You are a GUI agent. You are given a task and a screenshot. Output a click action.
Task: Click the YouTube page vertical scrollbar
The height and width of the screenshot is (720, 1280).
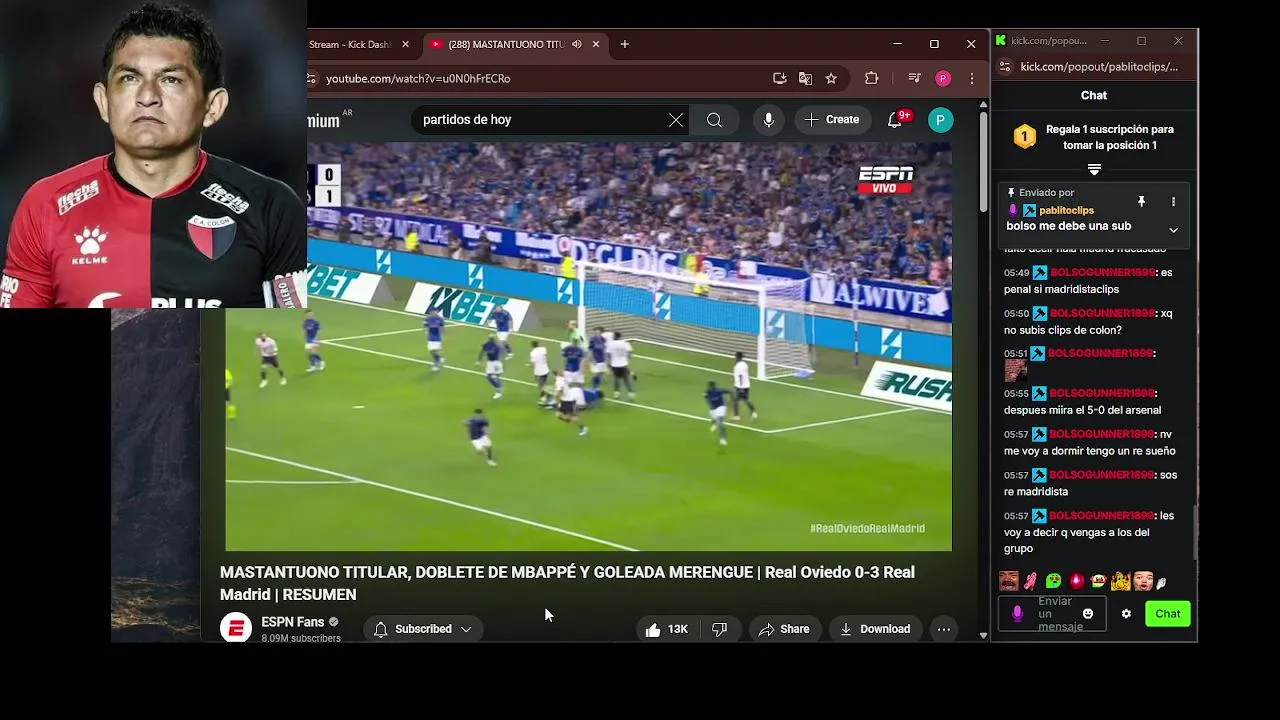point(983,160)
